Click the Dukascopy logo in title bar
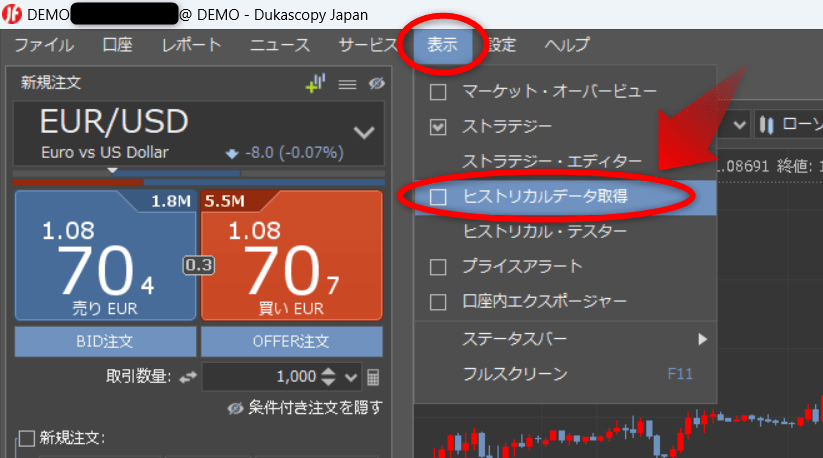The width and height of the screenshot is (823, 458). coord(12,14)
